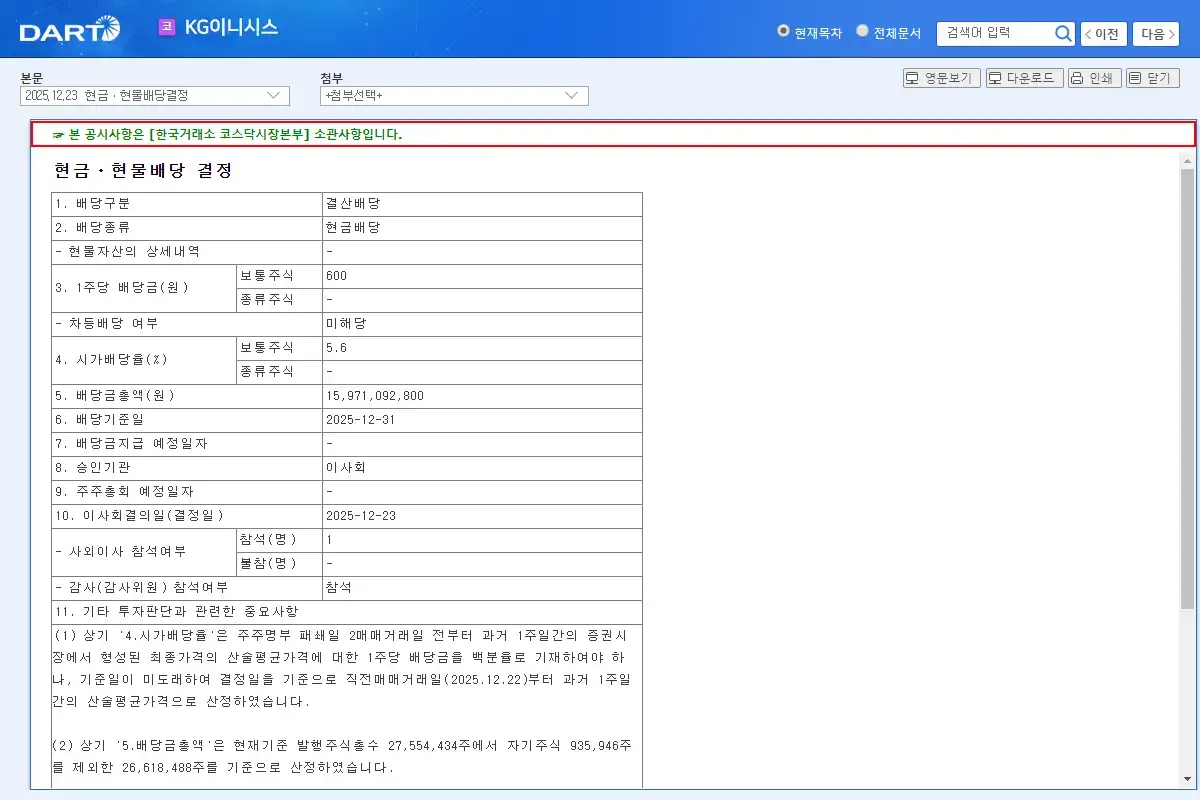This screenshot has width=1200, height=800.
Task: Focus the 검색어 입력 search field
Action: pos(994,34)
